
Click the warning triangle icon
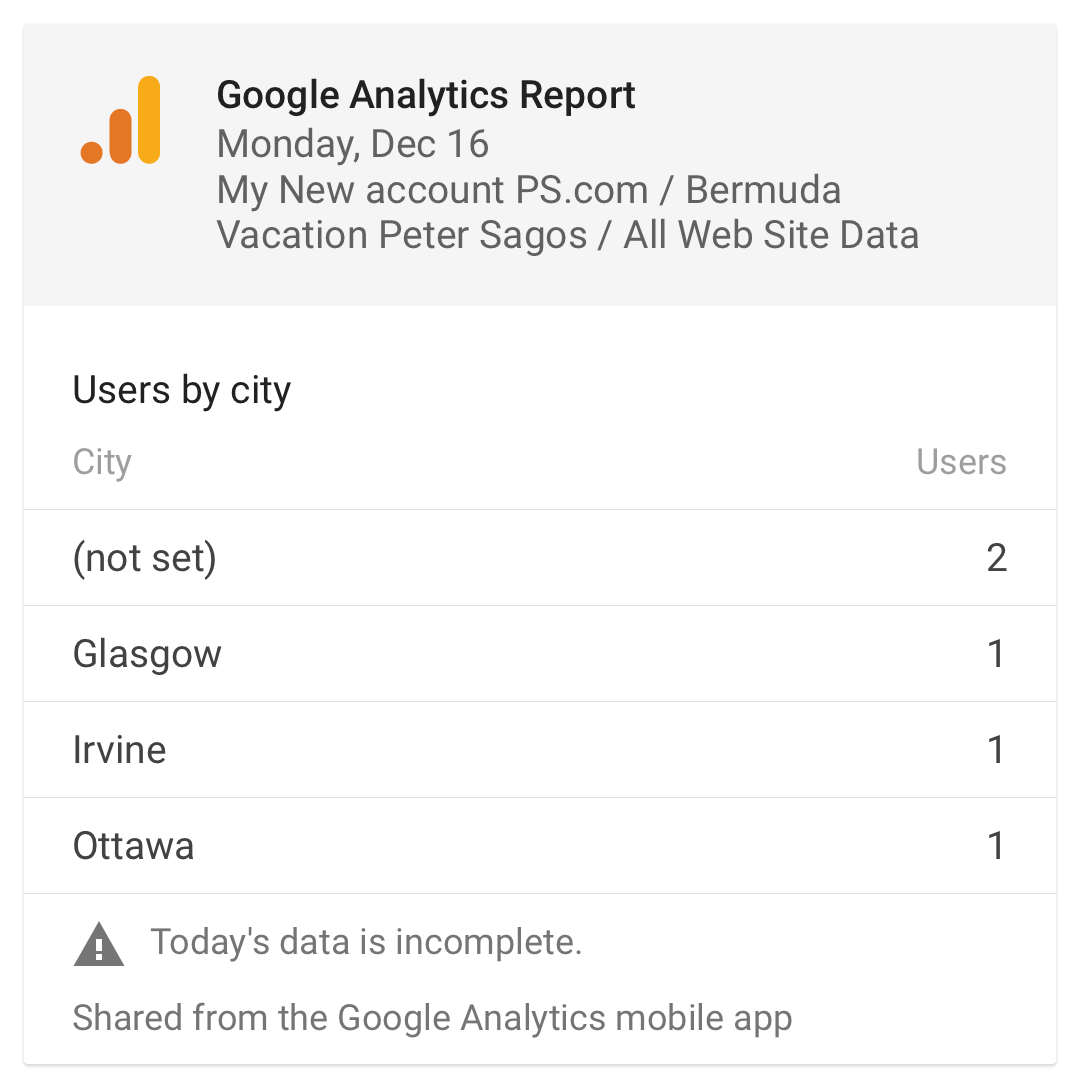tap(99, 945)
